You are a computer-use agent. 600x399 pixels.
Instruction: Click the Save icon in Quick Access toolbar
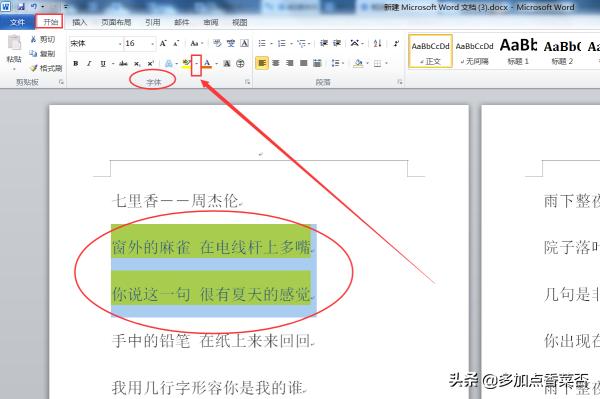[x=21, y=7]
